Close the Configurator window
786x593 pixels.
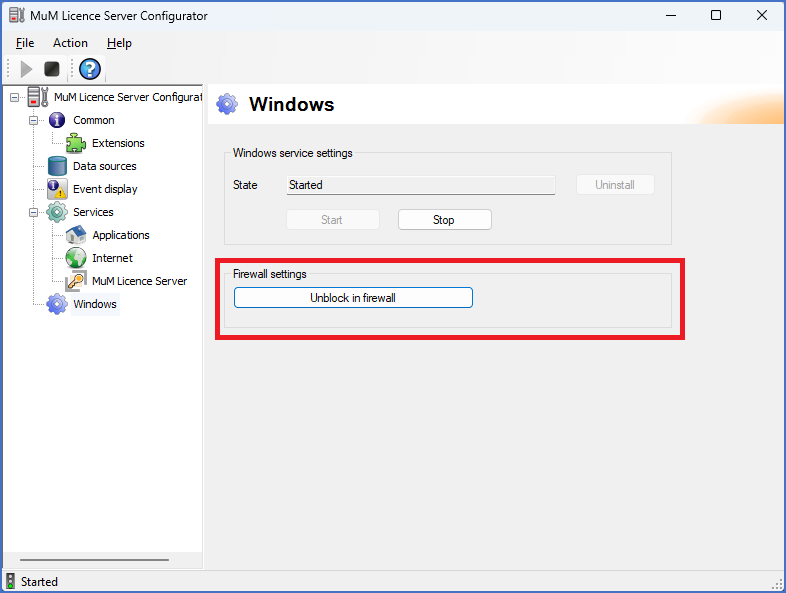[x=761, y=15]
